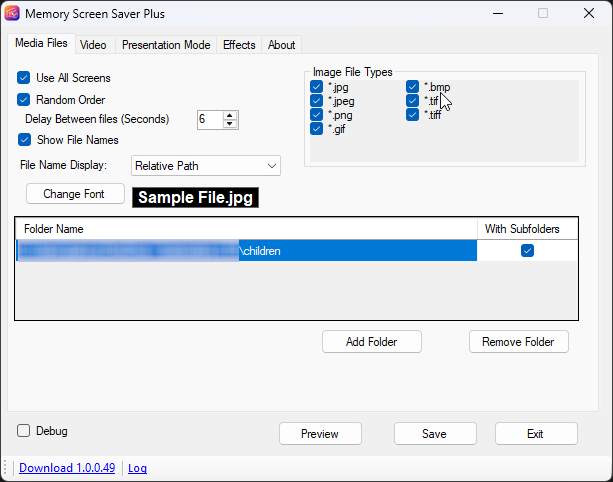This screenshot has width=613, height=482.
Task: Click the With Subfolders column header
Action: [x=527, y=229]
